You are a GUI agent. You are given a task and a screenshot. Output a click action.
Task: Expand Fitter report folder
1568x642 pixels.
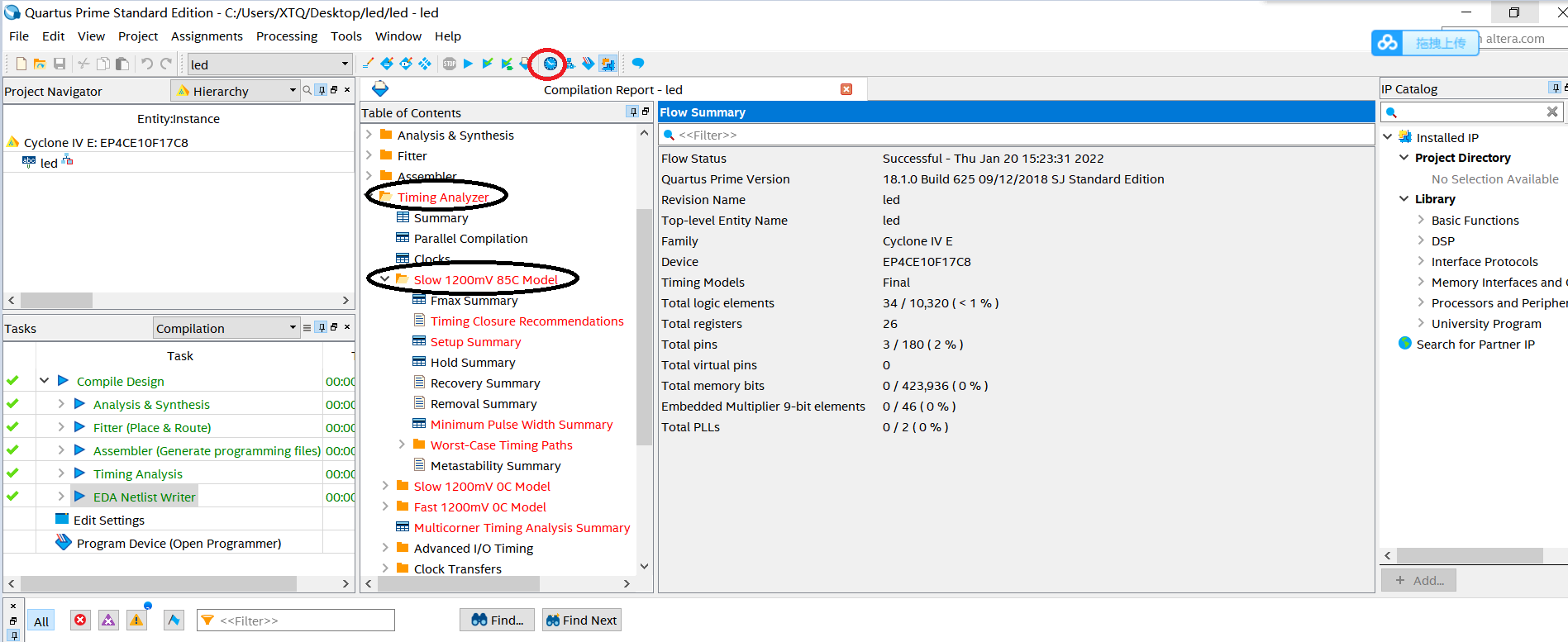(369, 155)
